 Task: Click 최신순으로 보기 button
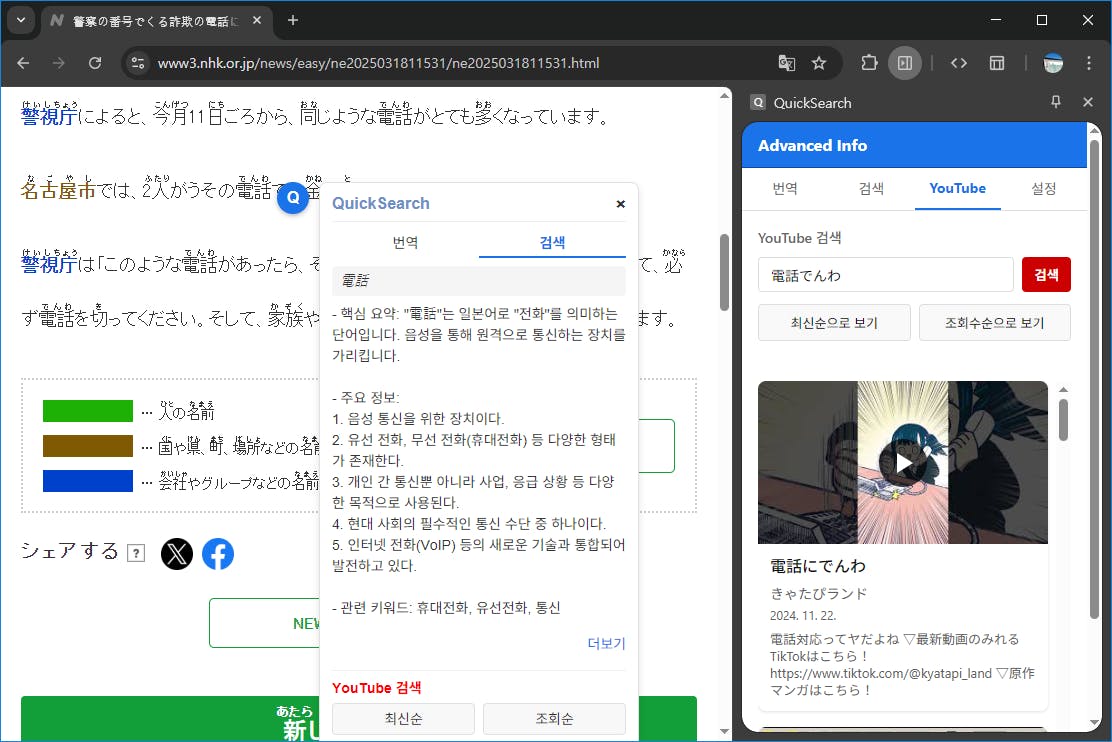[x=834, y=323]
